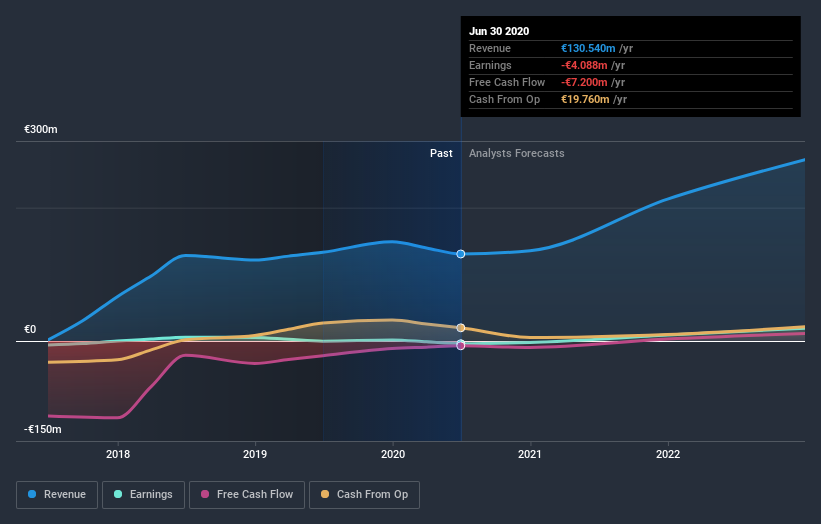Click the orange Cash From Op data point
821x524 pixels.
point(461,328)
